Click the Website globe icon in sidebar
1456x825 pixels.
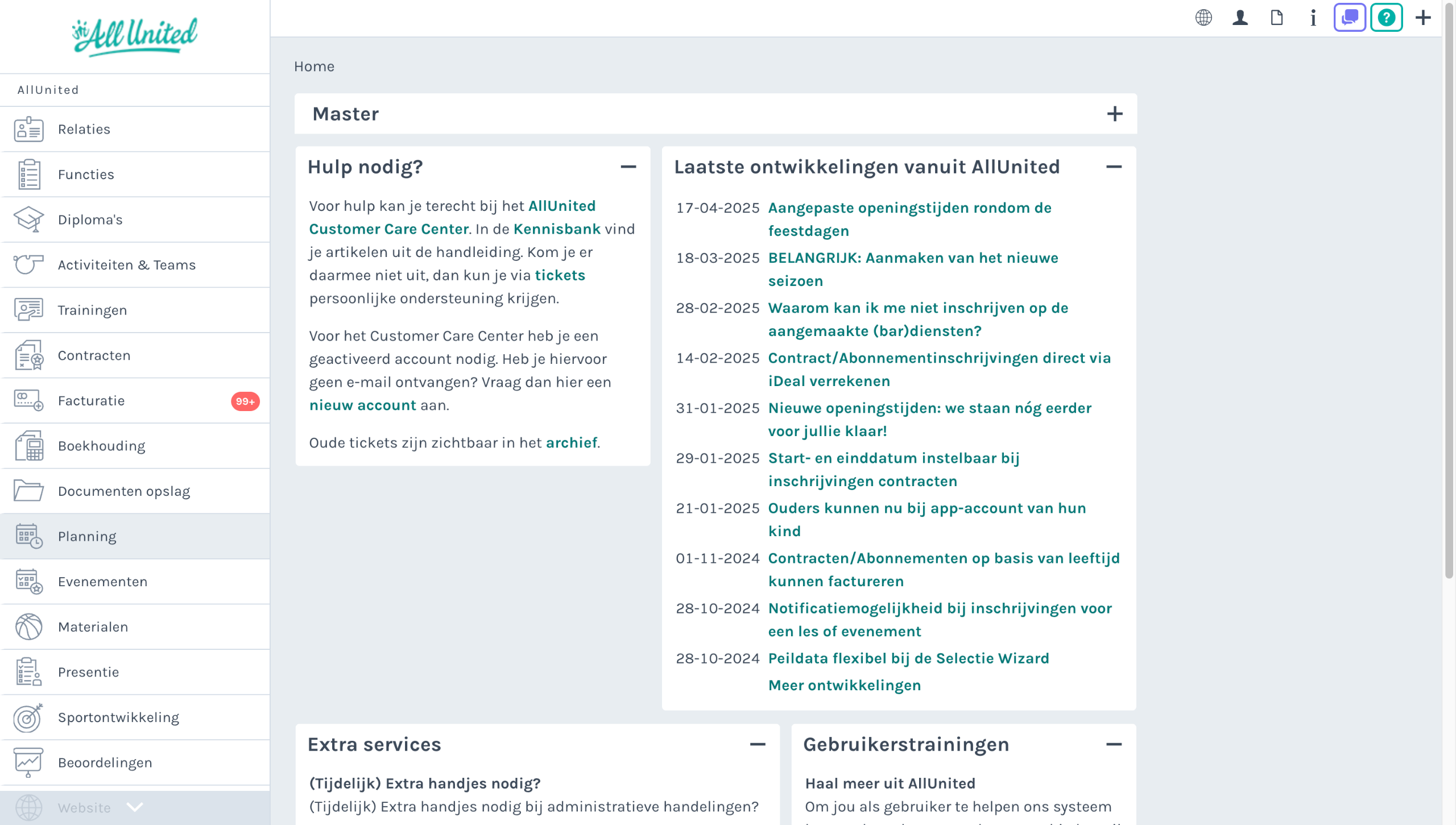[x=28, y=808]
